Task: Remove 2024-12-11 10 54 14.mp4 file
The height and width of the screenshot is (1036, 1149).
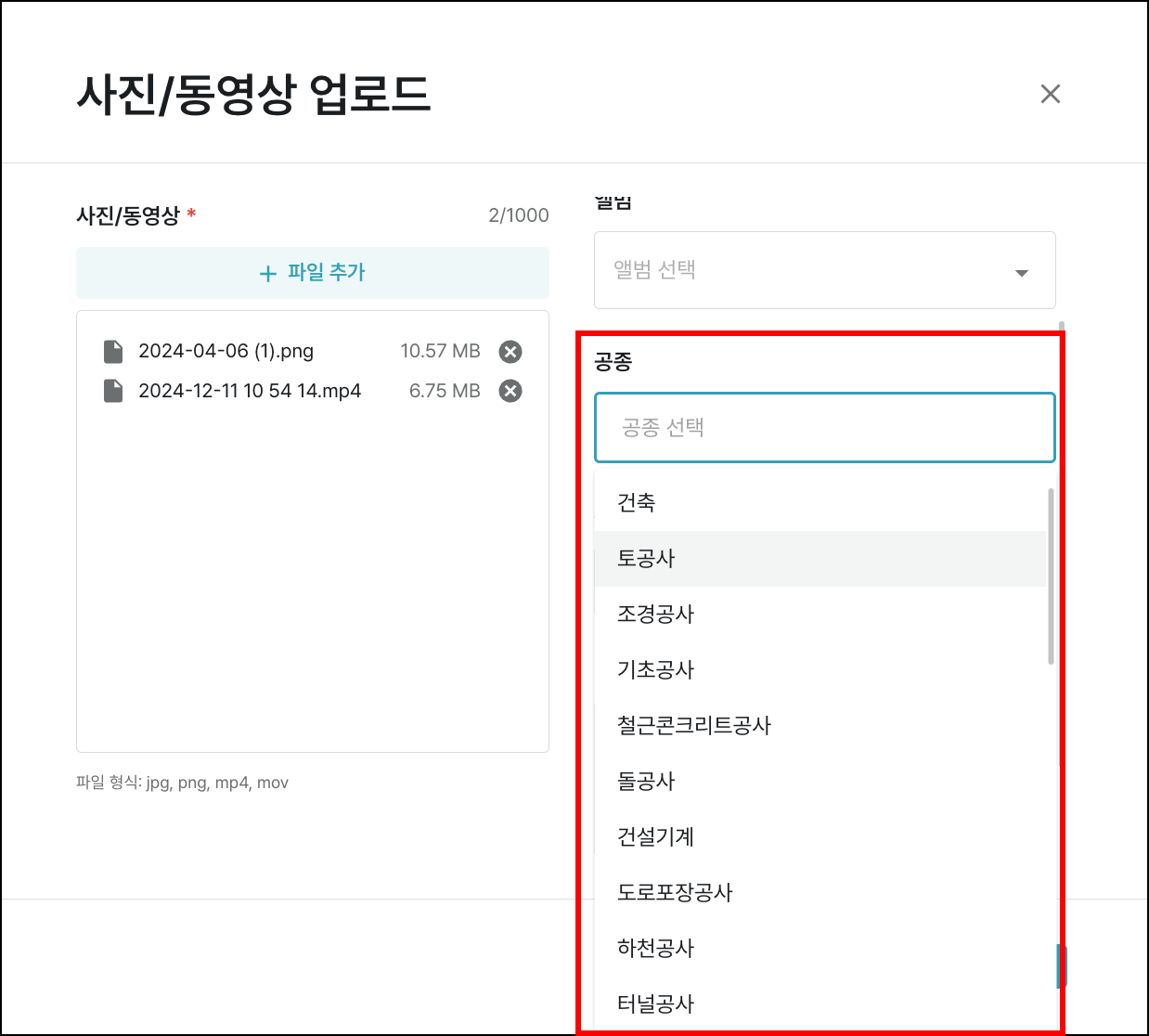Action: [x=510, y=391]
